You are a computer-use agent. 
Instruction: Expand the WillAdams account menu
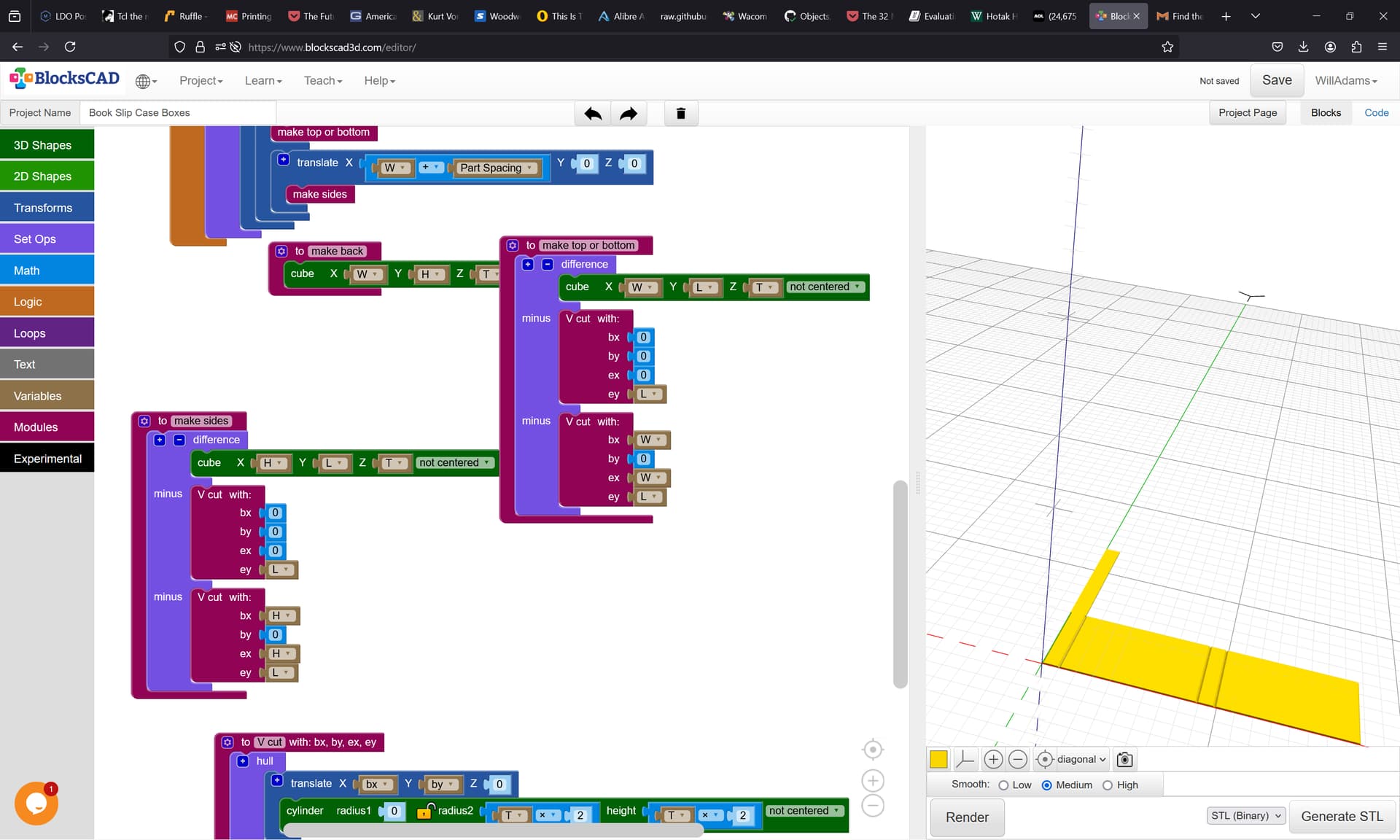(x=1346, y=81)
